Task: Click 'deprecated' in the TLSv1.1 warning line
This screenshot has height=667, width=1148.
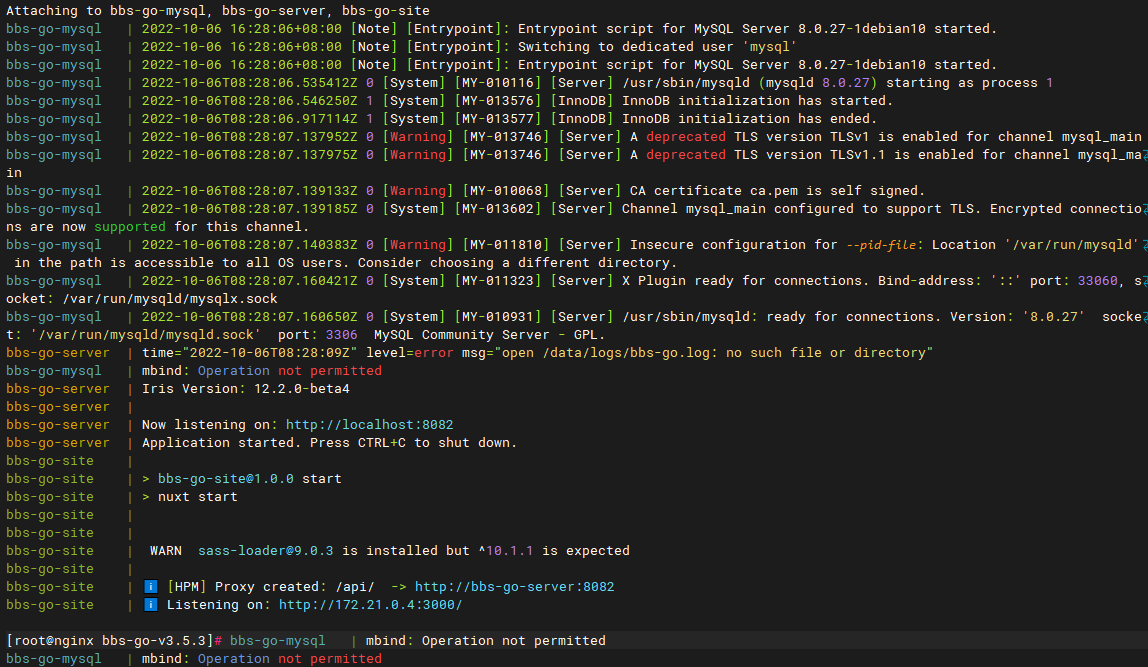Action: (685, 154)
